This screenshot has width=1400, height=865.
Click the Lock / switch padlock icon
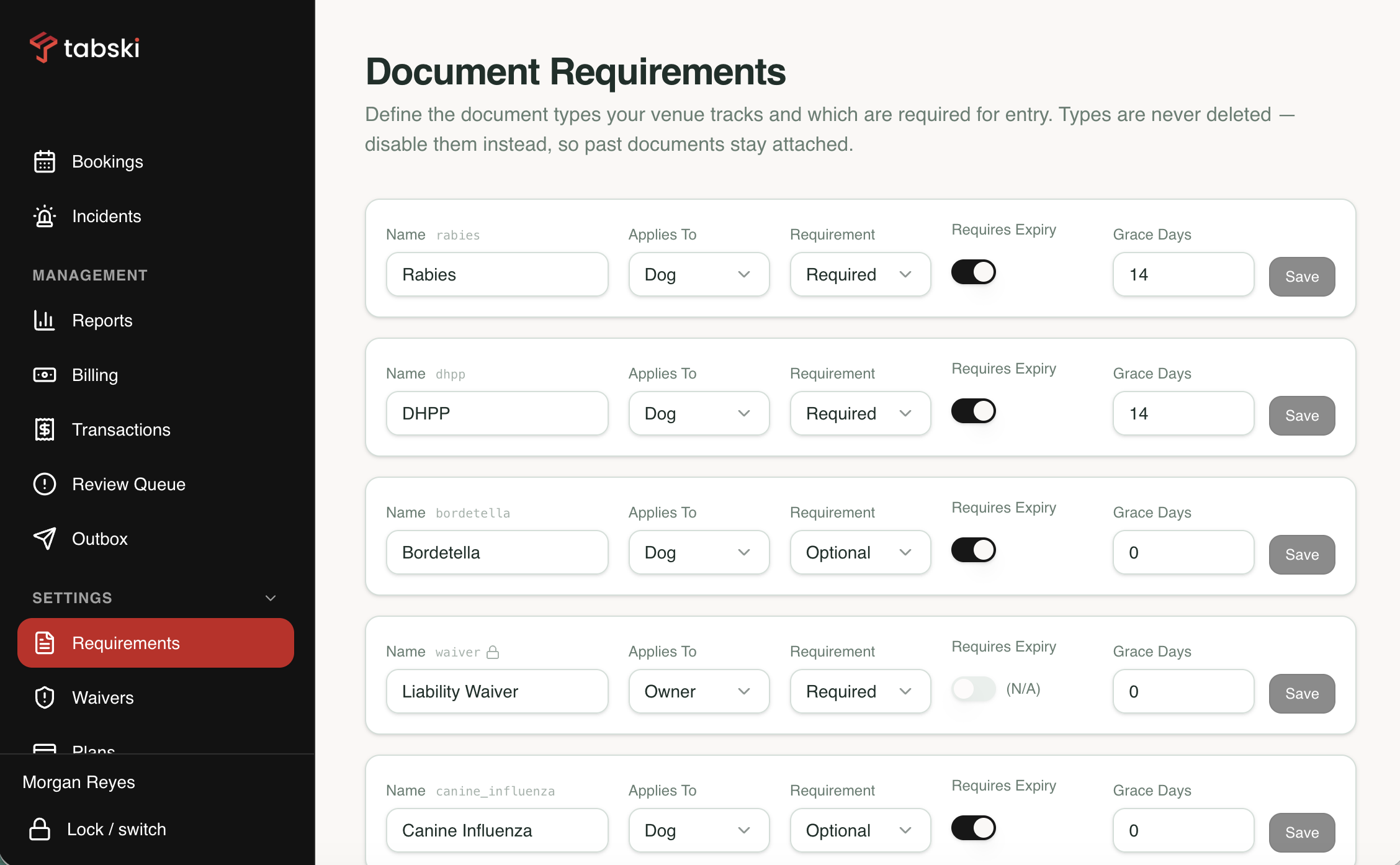40,829
